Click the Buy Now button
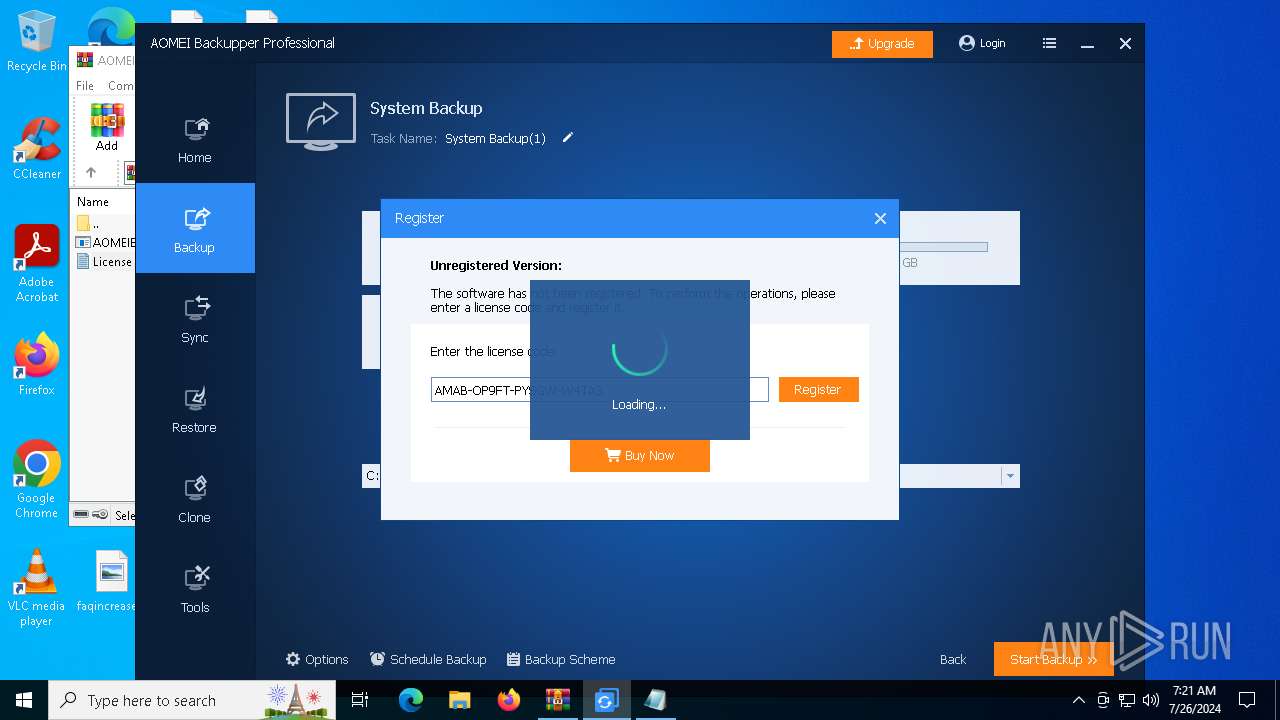This screenshot has width=1280, height=720. tap(640, 455)
